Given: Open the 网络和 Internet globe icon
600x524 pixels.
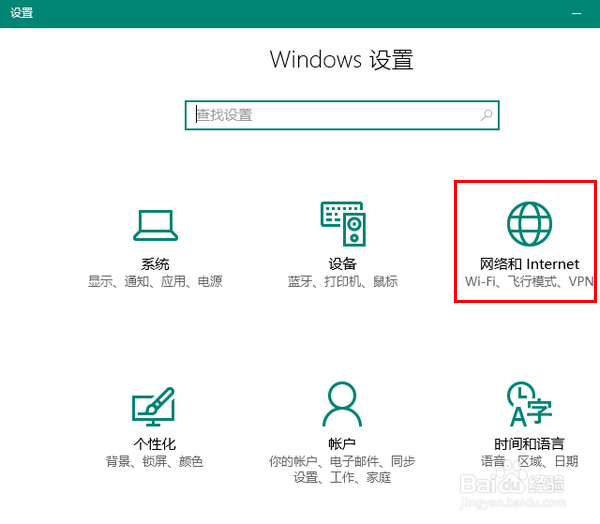Looking at the screenshot, I should [x=530, y=224].
